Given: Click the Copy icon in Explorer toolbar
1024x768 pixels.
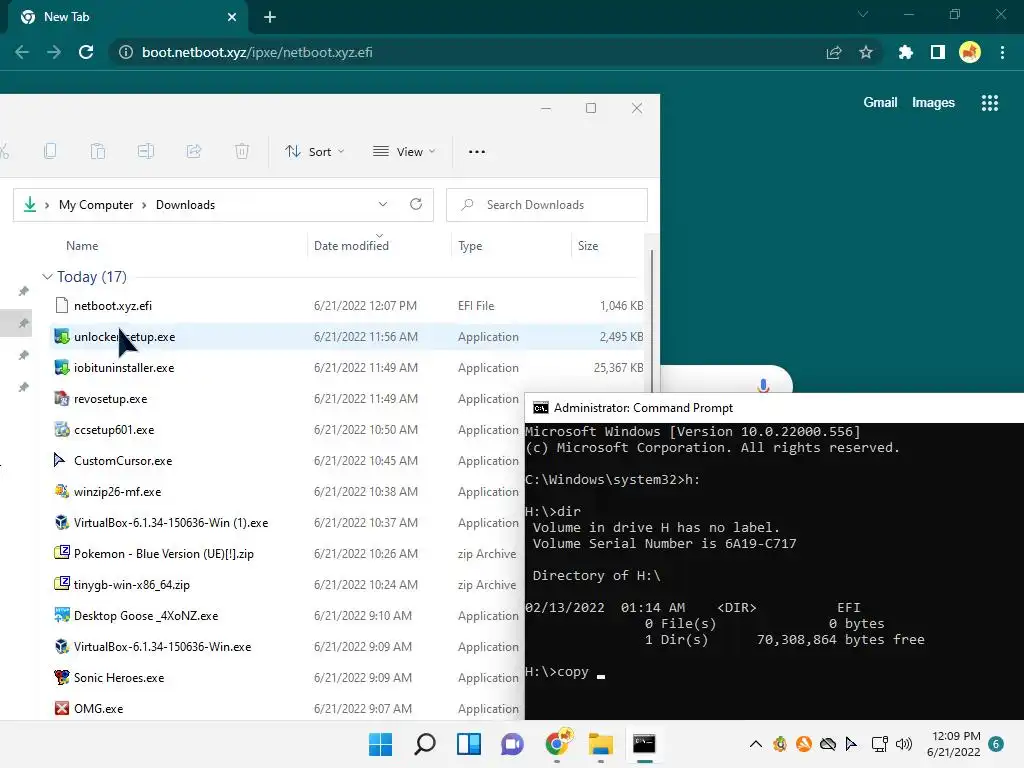Looking at the screenshot, I should pyautogui.click(x=50, y=152).
